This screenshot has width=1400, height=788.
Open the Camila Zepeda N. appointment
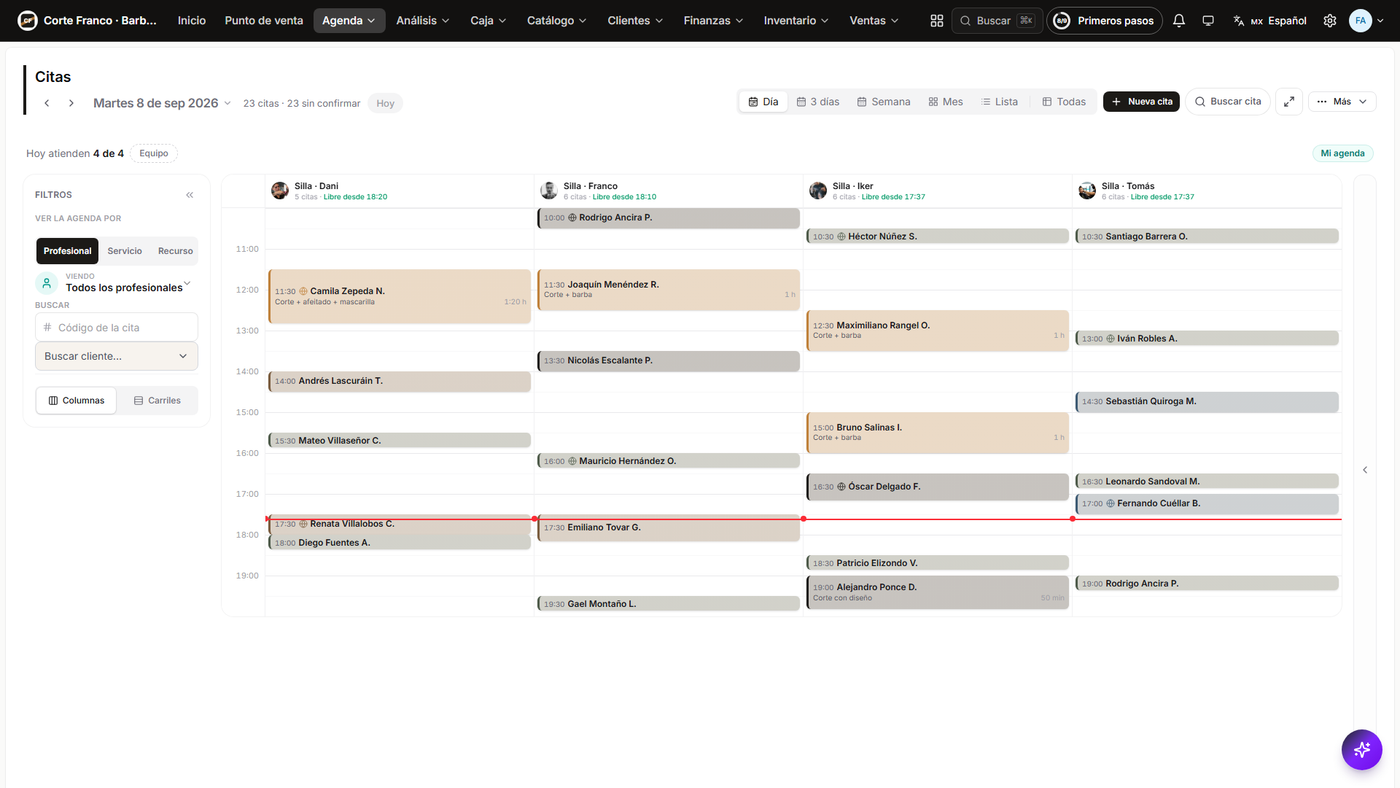pos(399,296)
